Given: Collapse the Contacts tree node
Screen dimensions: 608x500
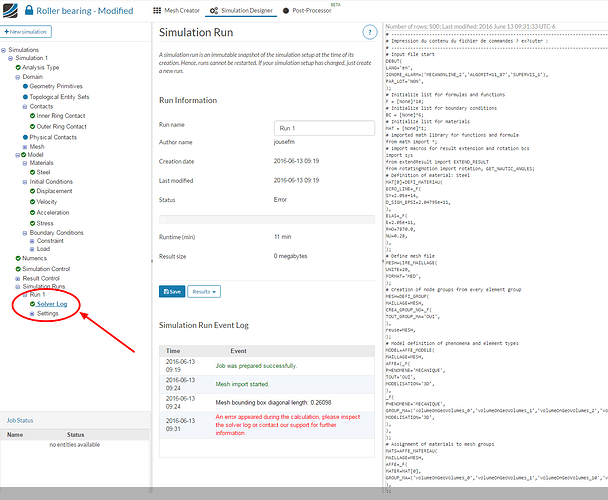Looking at the screenshot, I should 25,107.
